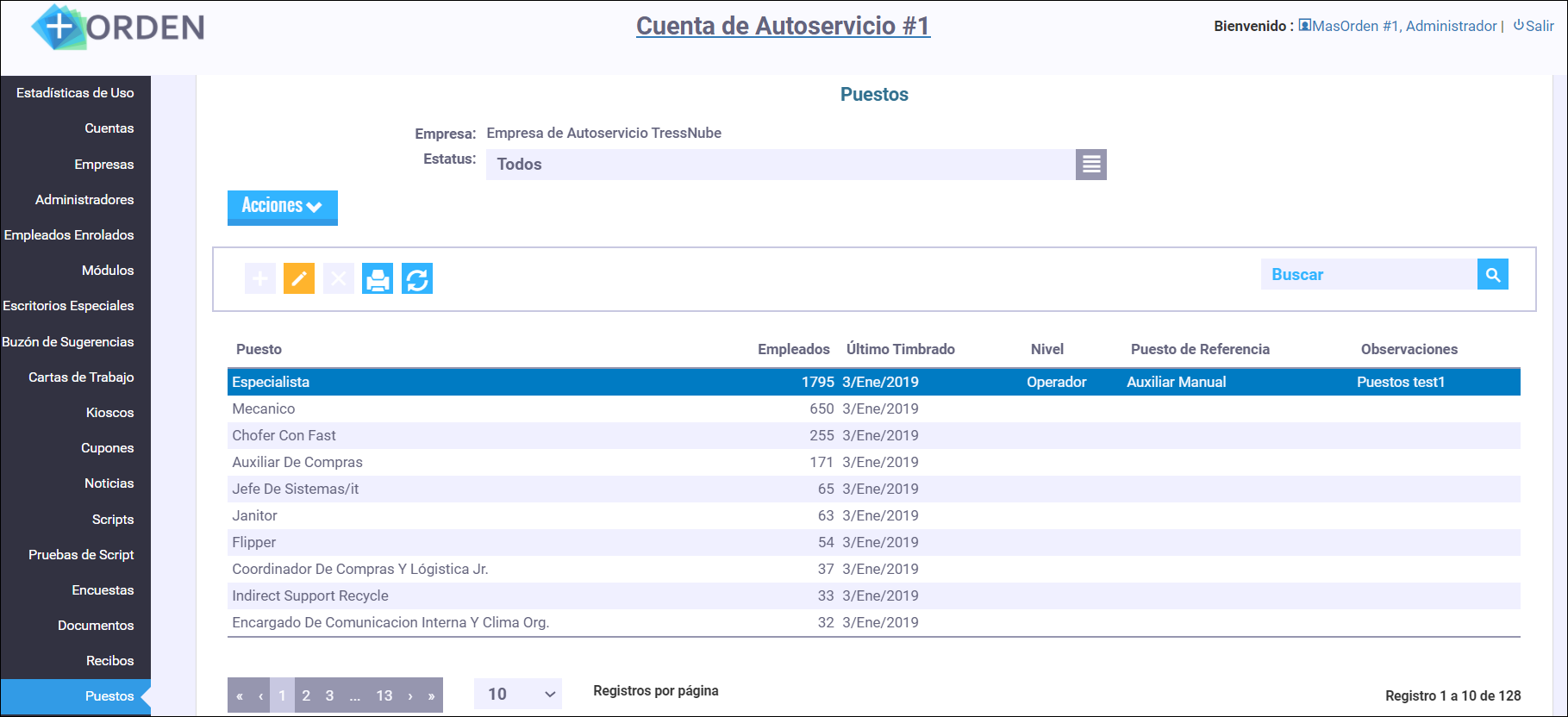The image size is (1568, 717).
Task: Click the Salir power icon
Action: coord(1519,26)
